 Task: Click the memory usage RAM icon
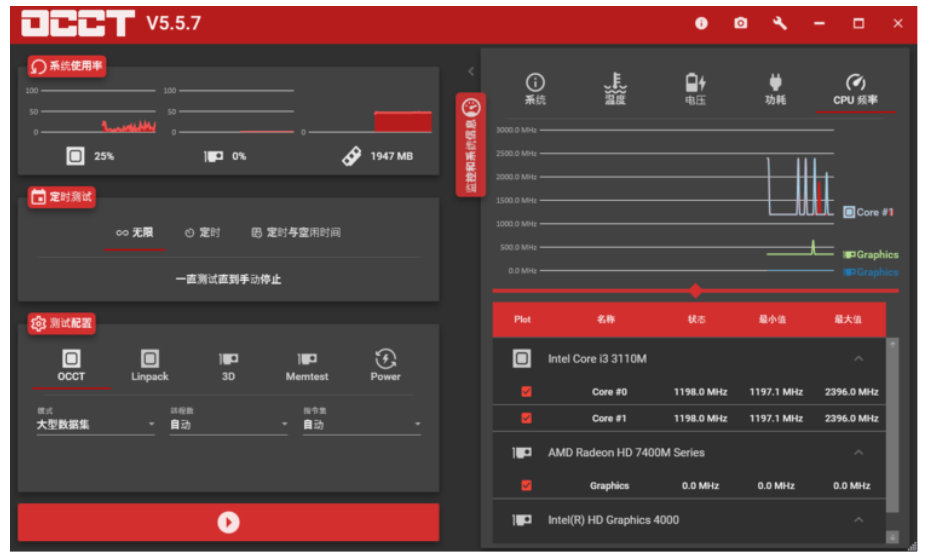tap(351, 156)
